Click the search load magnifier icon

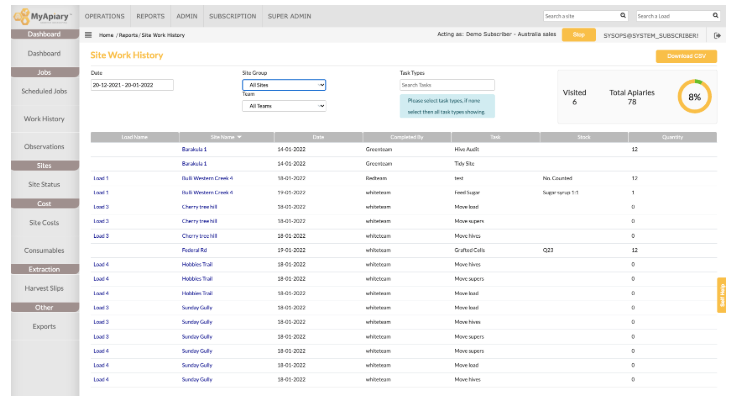pos(715,16)
